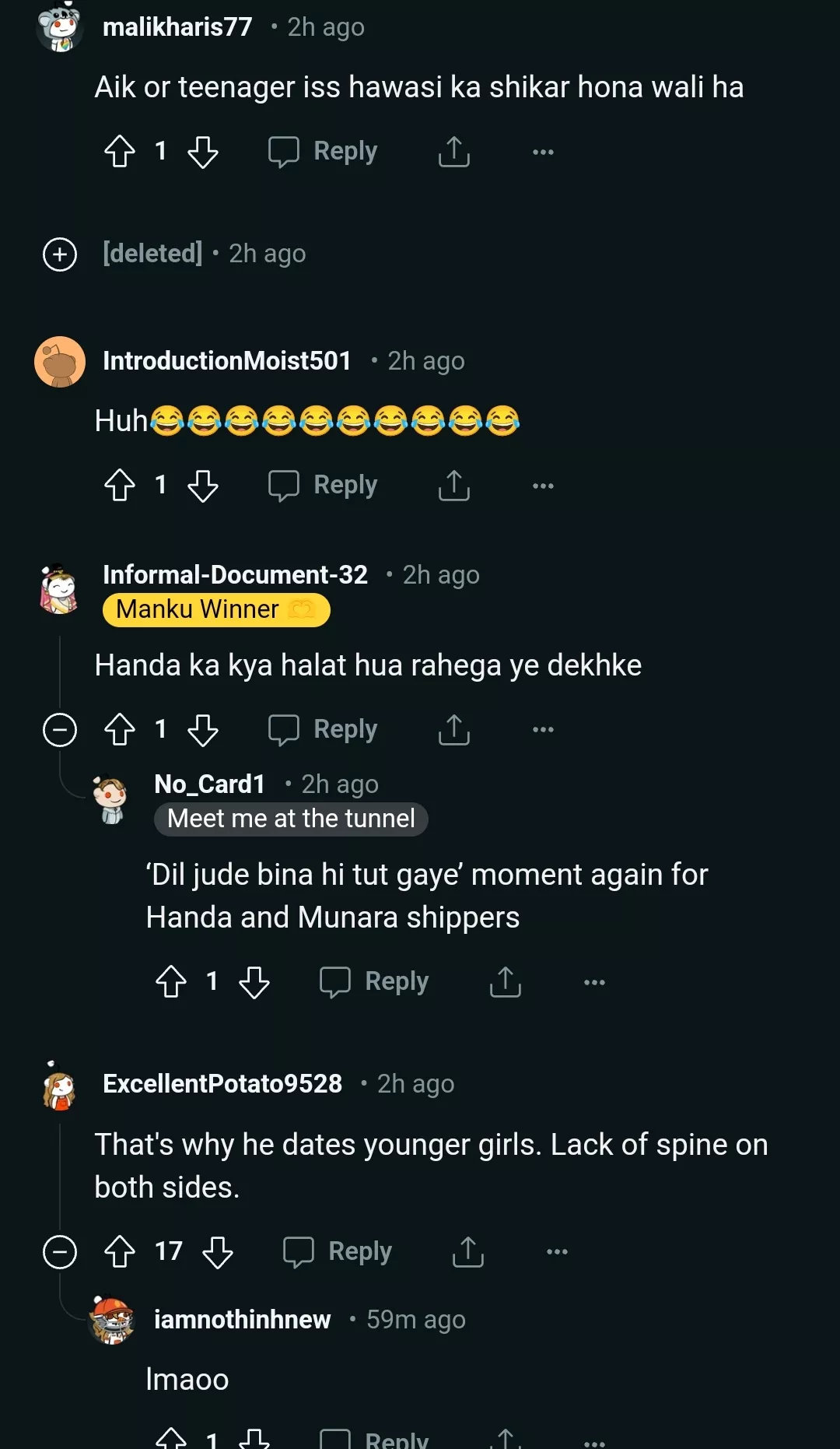Share No_Card1's reply

pos(506,982)
